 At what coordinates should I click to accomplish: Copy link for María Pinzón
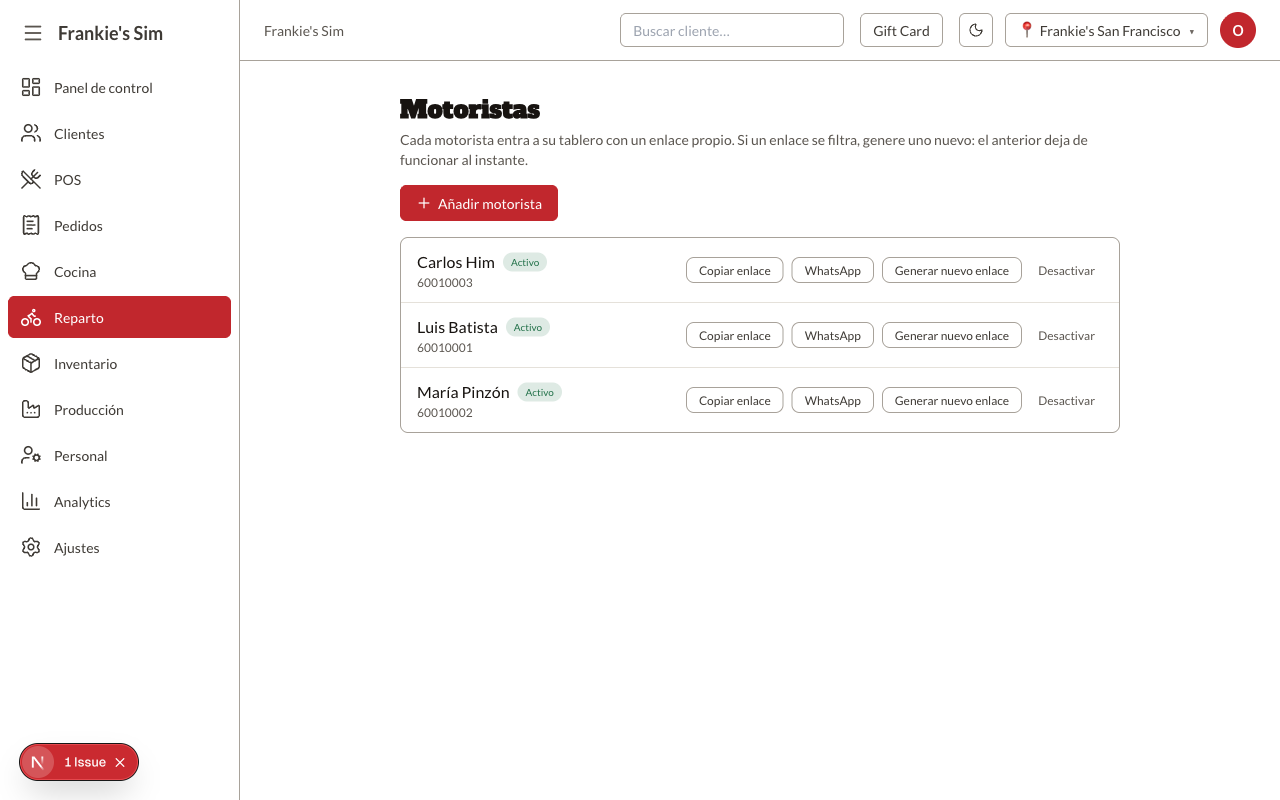click(x=735, y=400)
